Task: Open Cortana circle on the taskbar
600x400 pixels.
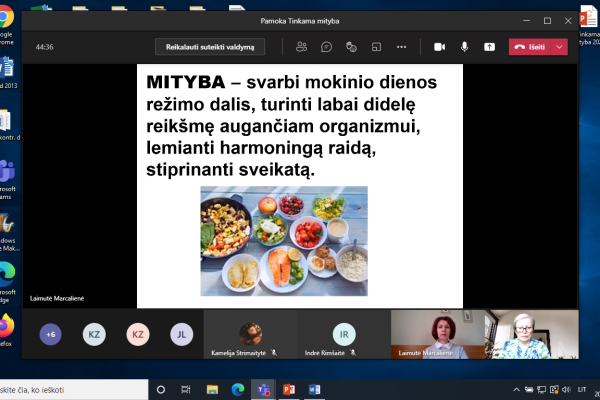Action: click(161, 390)
